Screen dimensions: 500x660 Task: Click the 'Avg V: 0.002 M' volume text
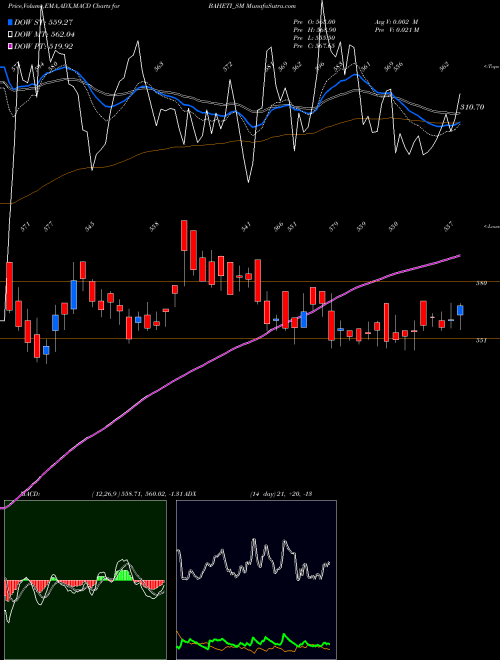[x=397, y=21]
